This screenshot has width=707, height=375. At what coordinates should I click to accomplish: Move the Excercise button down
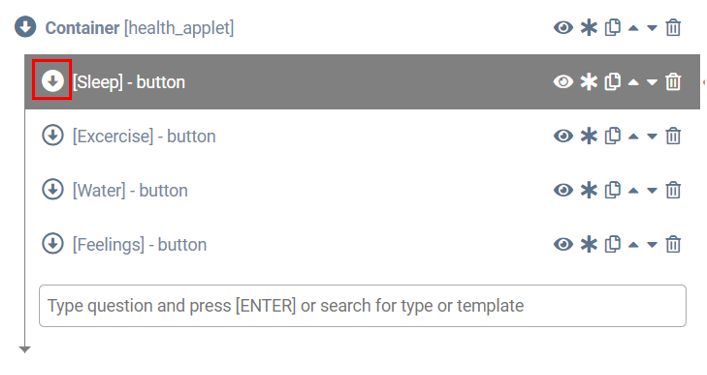click(x=652, y=137)
